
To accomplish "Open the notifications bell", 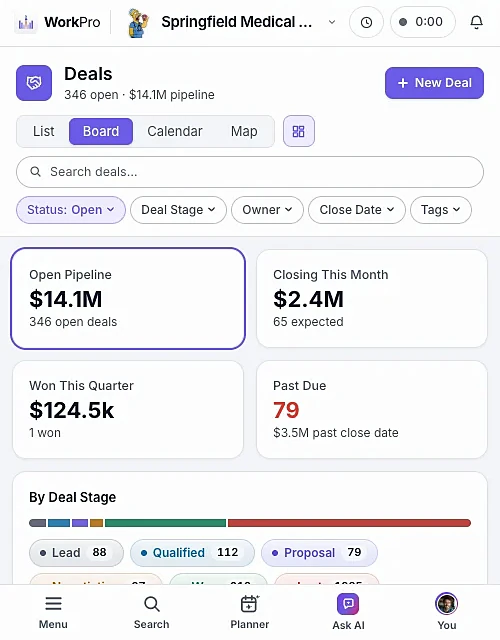I will point(476,22).
